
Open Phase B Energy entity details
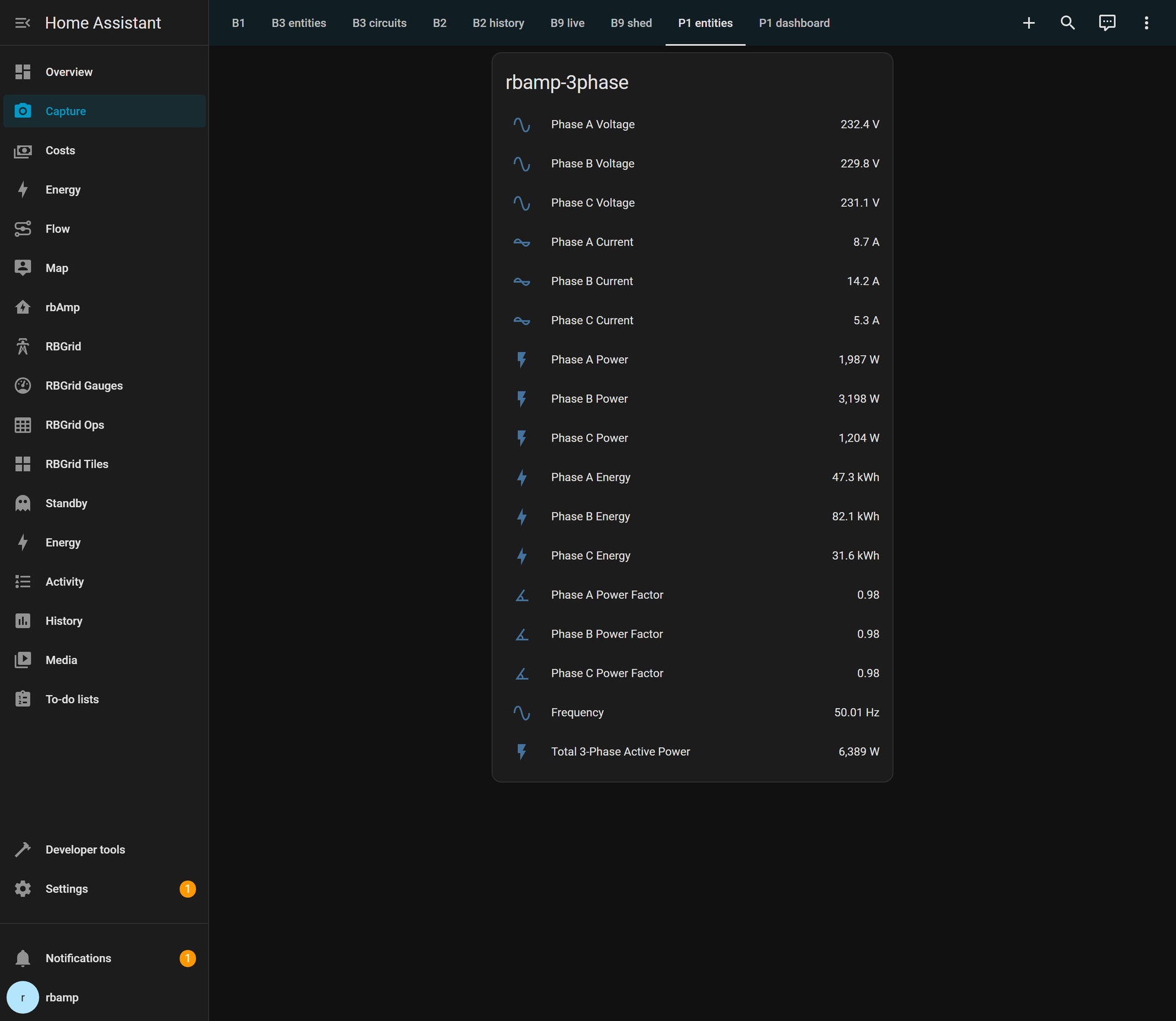coord(692,516)
